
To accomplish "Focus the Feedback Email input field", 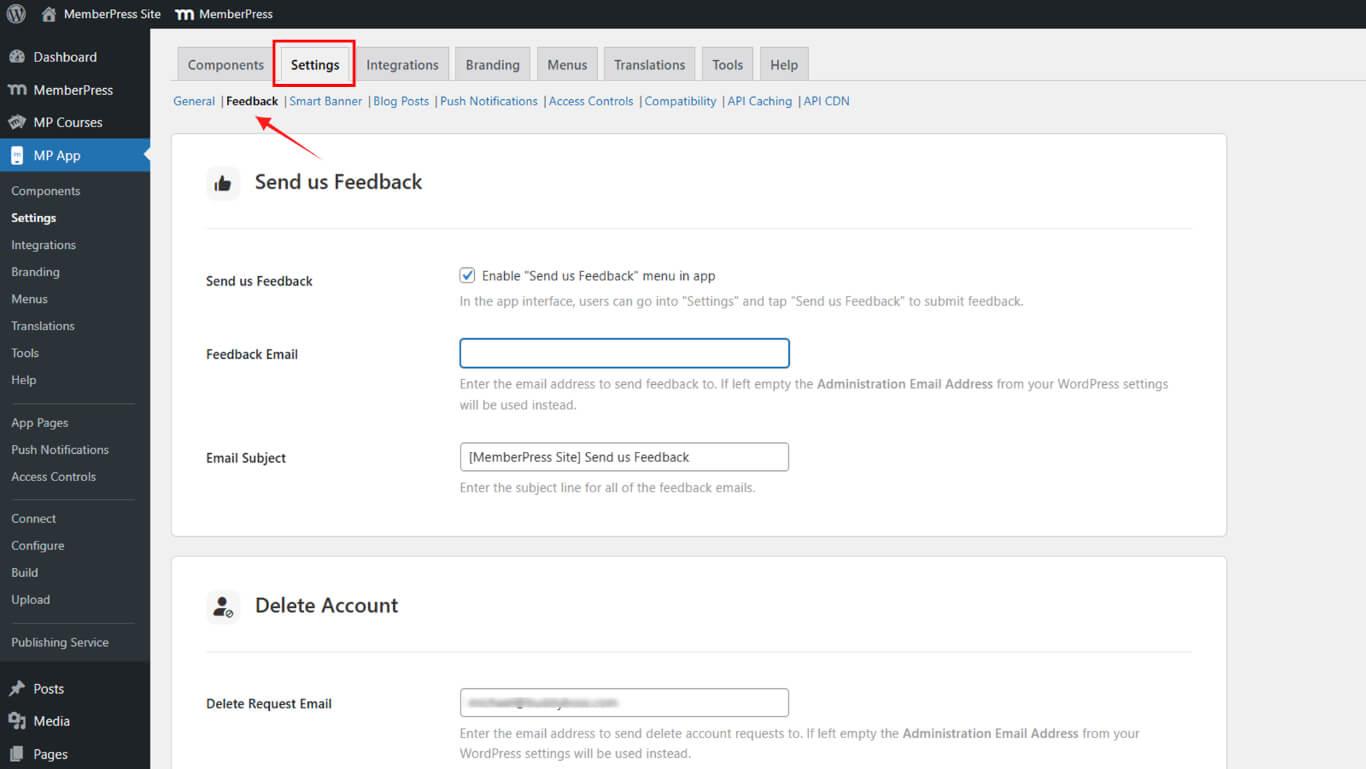I will click(624, 353).
